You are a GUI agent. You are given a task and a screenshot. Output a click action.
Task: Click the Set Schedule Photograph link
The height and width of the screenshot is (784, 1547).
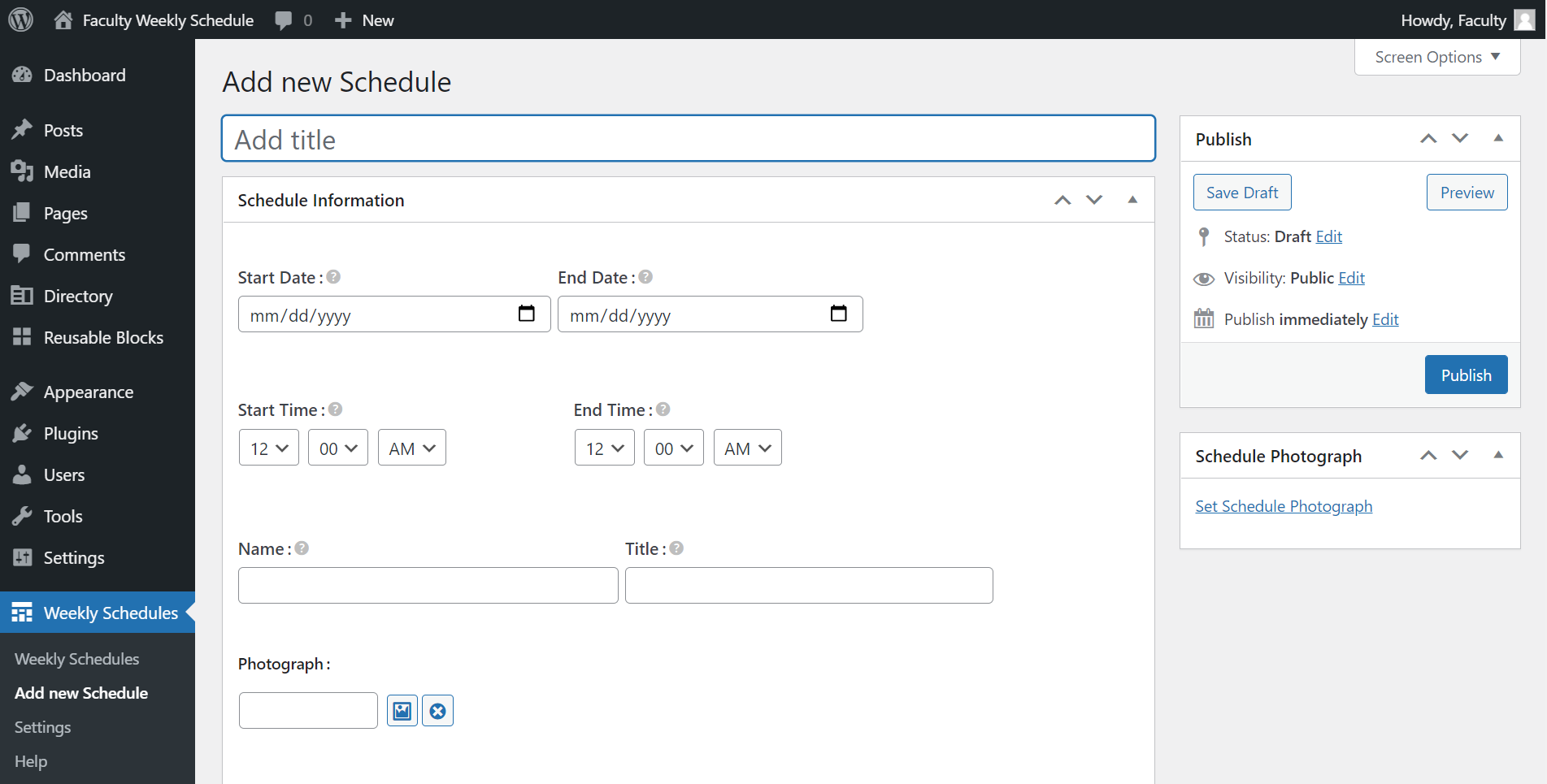1284,506
